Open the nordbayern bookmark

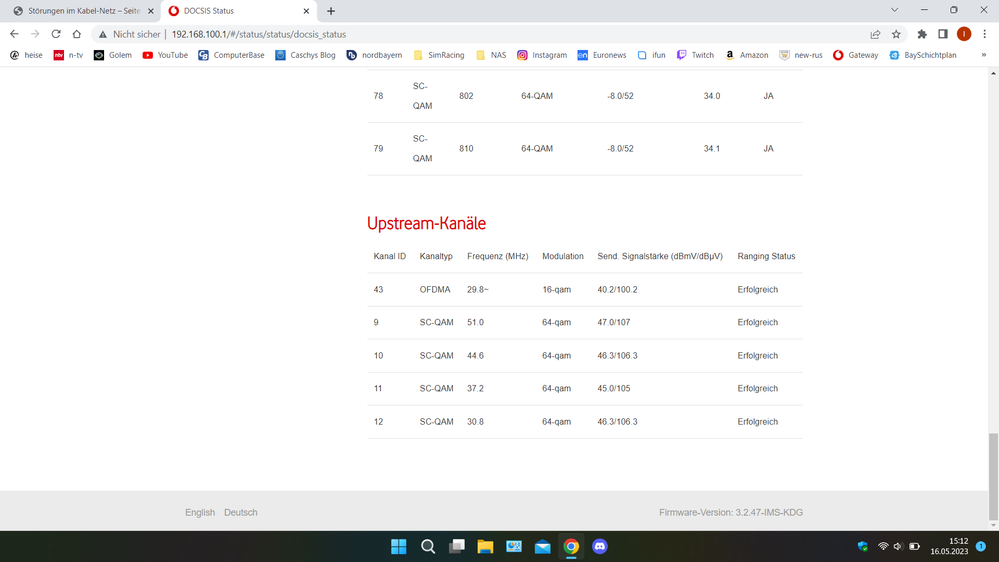click(375, 55)
